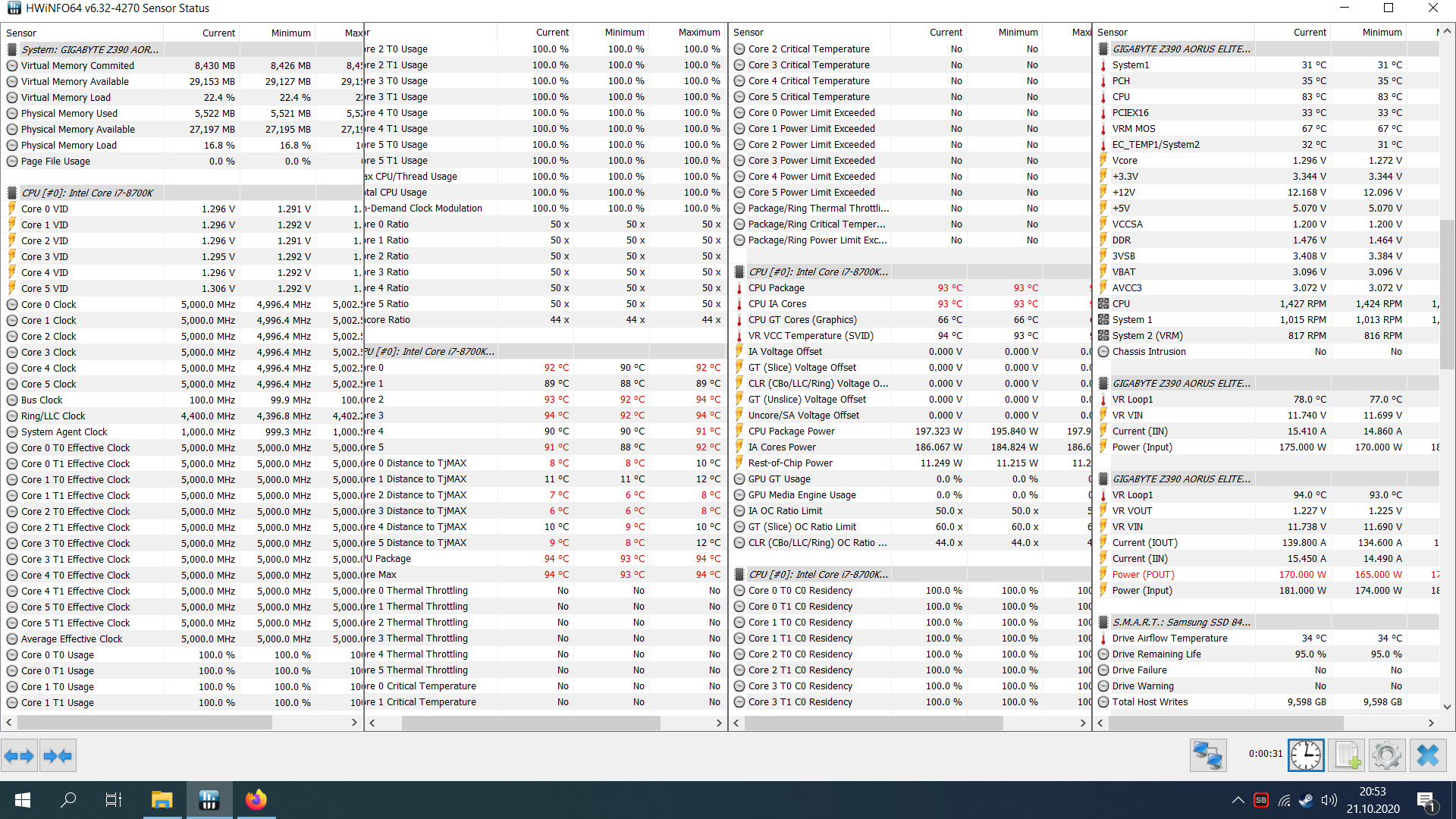Select the CPU Package Power row

(x=791, y=431)
